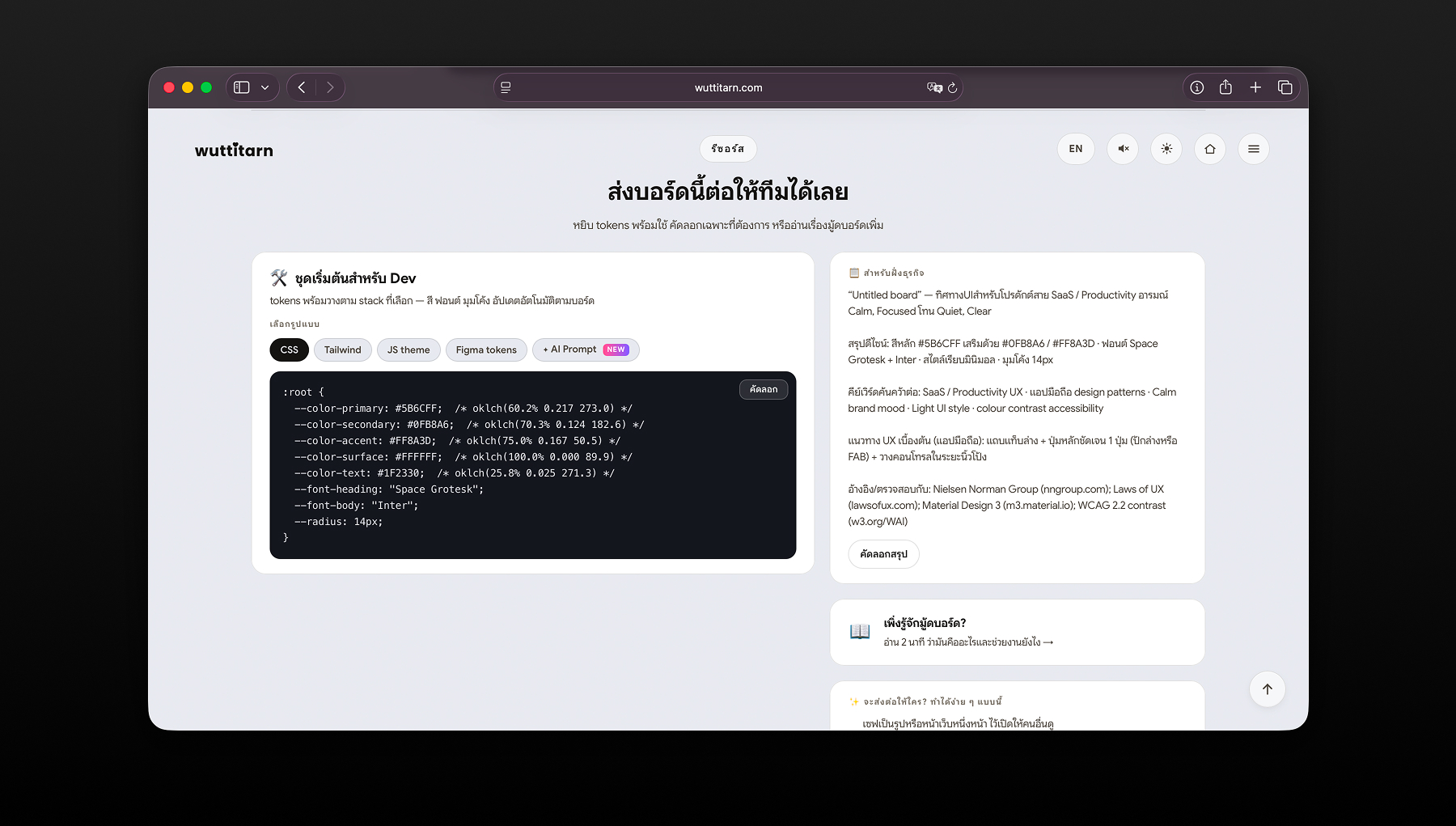Image resolution: width=1456 pixels, height=826 pixels.
Task: Open the Safari share icon
Action: [1225, 87]
